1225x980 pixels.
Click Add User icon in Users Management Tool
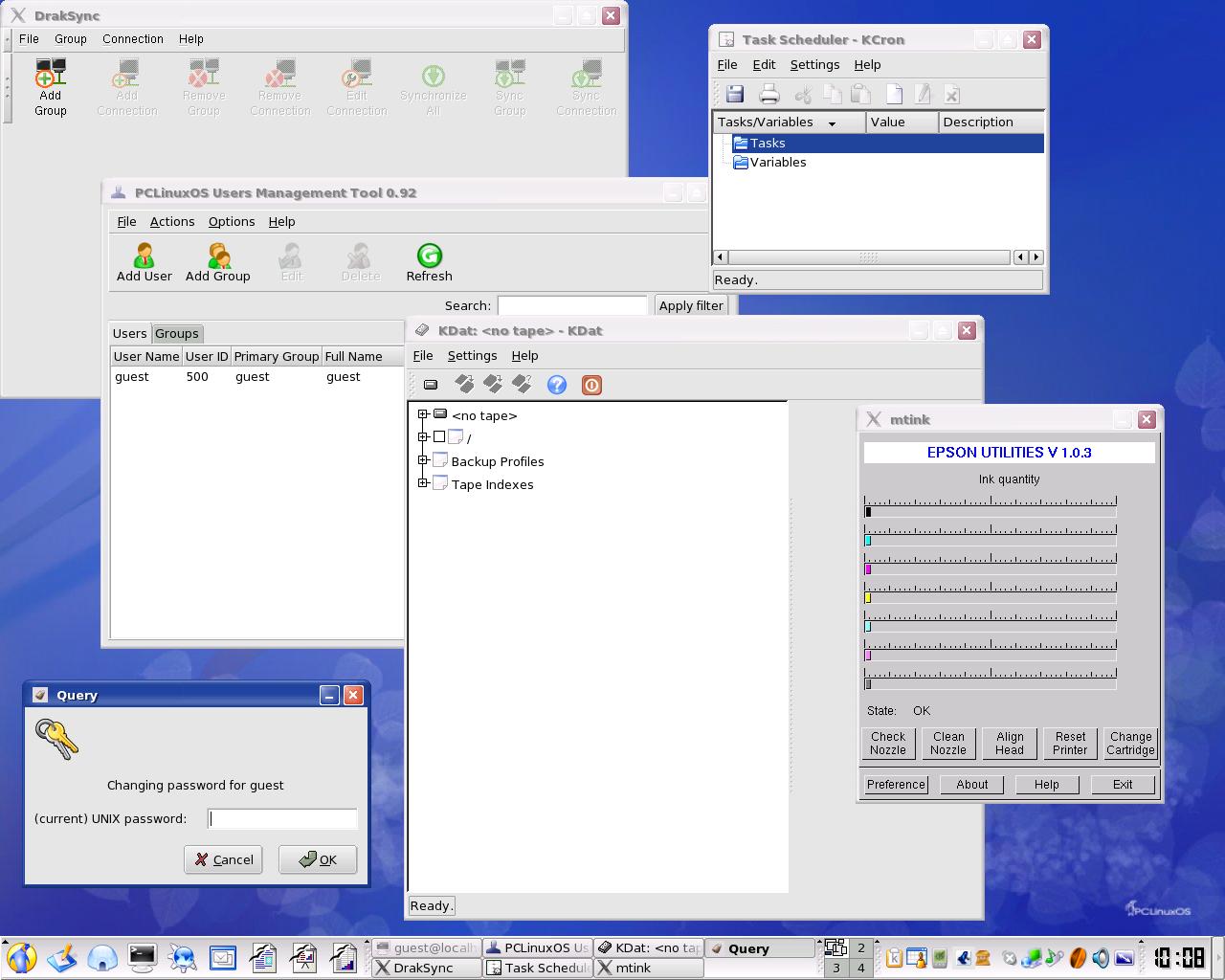tap(145, 256)
